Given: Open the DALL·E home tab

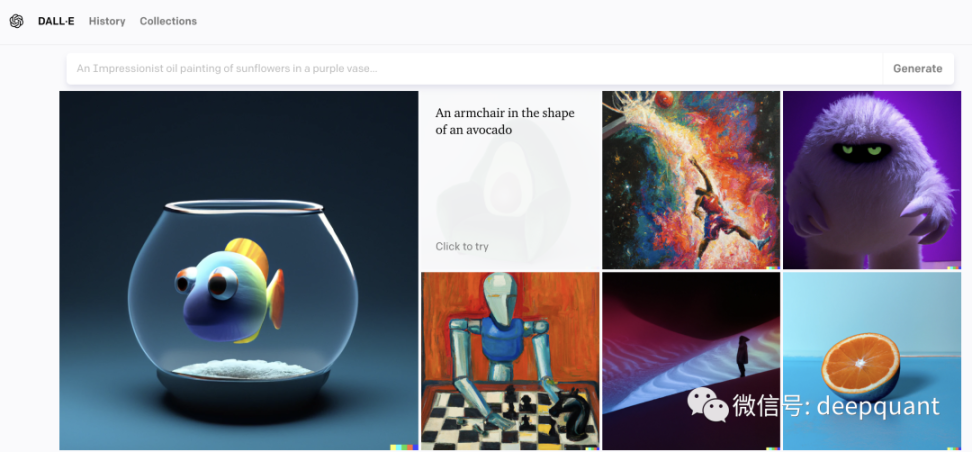Looking at the screenshot, I should [56, 21].
